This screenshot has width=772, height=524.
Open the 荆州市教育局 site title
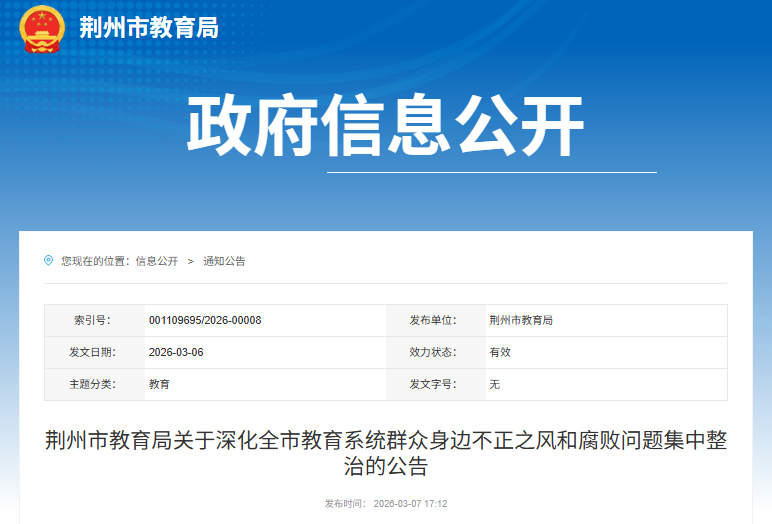tap(148, 28)
